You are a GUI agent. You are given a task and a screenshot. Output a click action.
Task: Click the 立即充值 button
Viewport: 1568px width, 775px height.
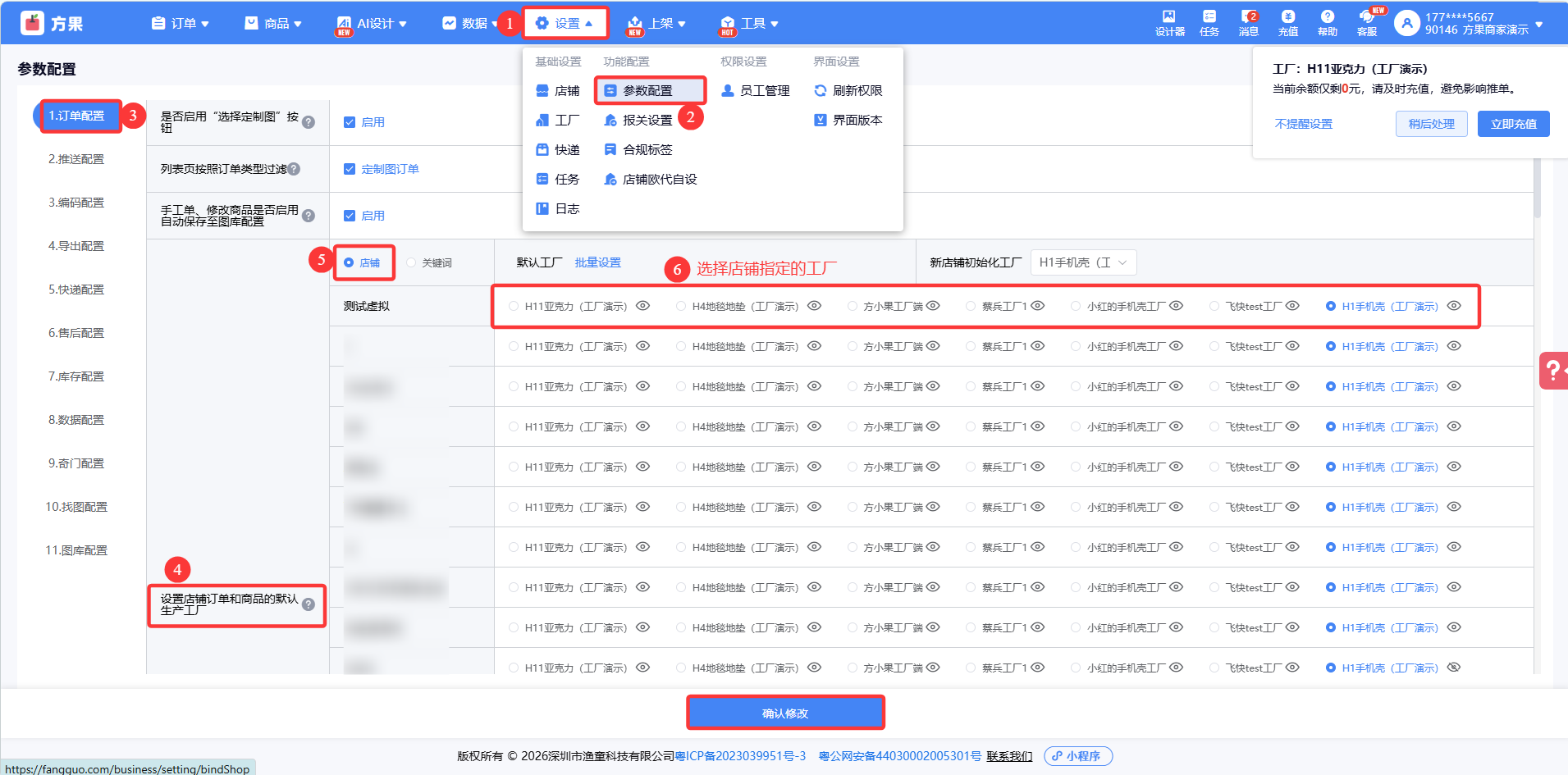click(x=1513, y=124)
